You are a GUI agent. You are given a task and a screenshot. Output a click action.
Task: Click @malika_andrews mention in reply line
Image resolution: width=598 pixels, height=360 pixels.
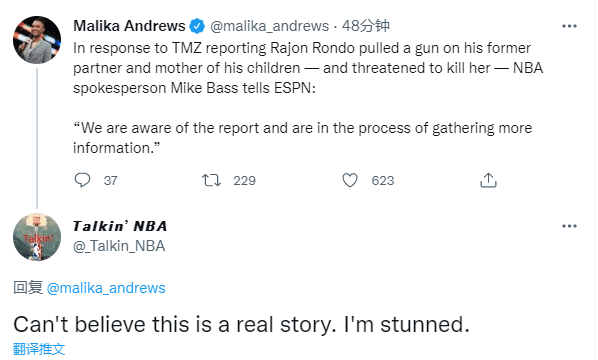(106, 288)
